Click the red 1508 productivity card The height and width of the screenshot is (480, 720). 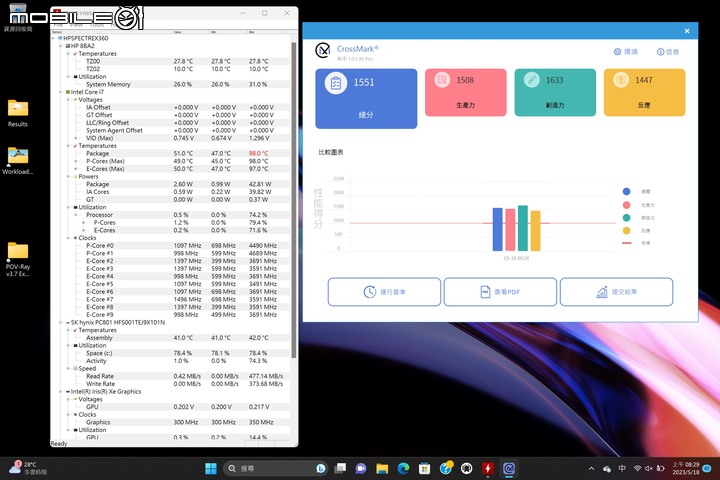tap(466, 92)
